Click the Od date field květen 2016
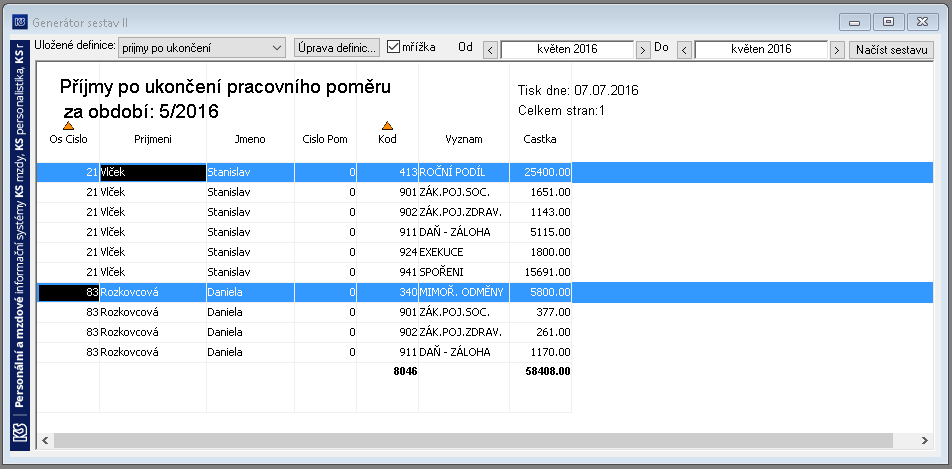Viewport: 952px width, 469px height. pos(567,50)
